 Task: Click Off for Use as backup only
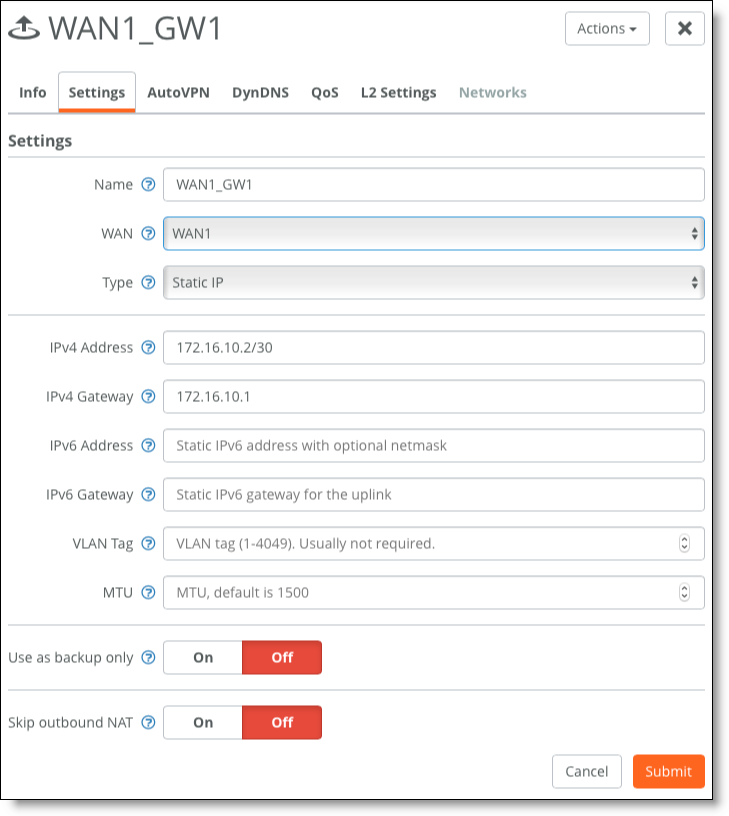(282, 658)
